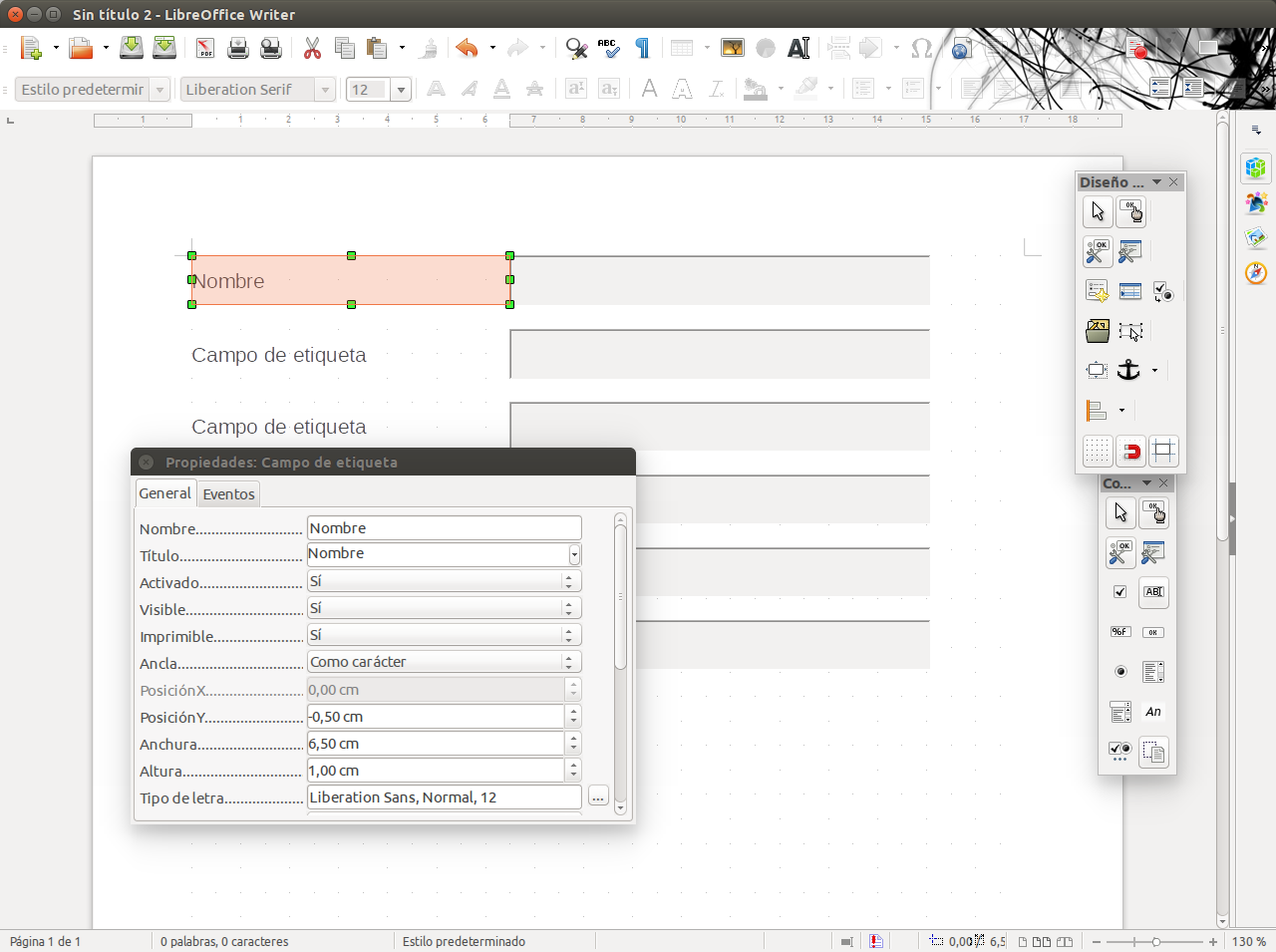This screenshot has width=1276, height=952.
Task: Click the Paste clipboard icon
Action: pos(377,48)
